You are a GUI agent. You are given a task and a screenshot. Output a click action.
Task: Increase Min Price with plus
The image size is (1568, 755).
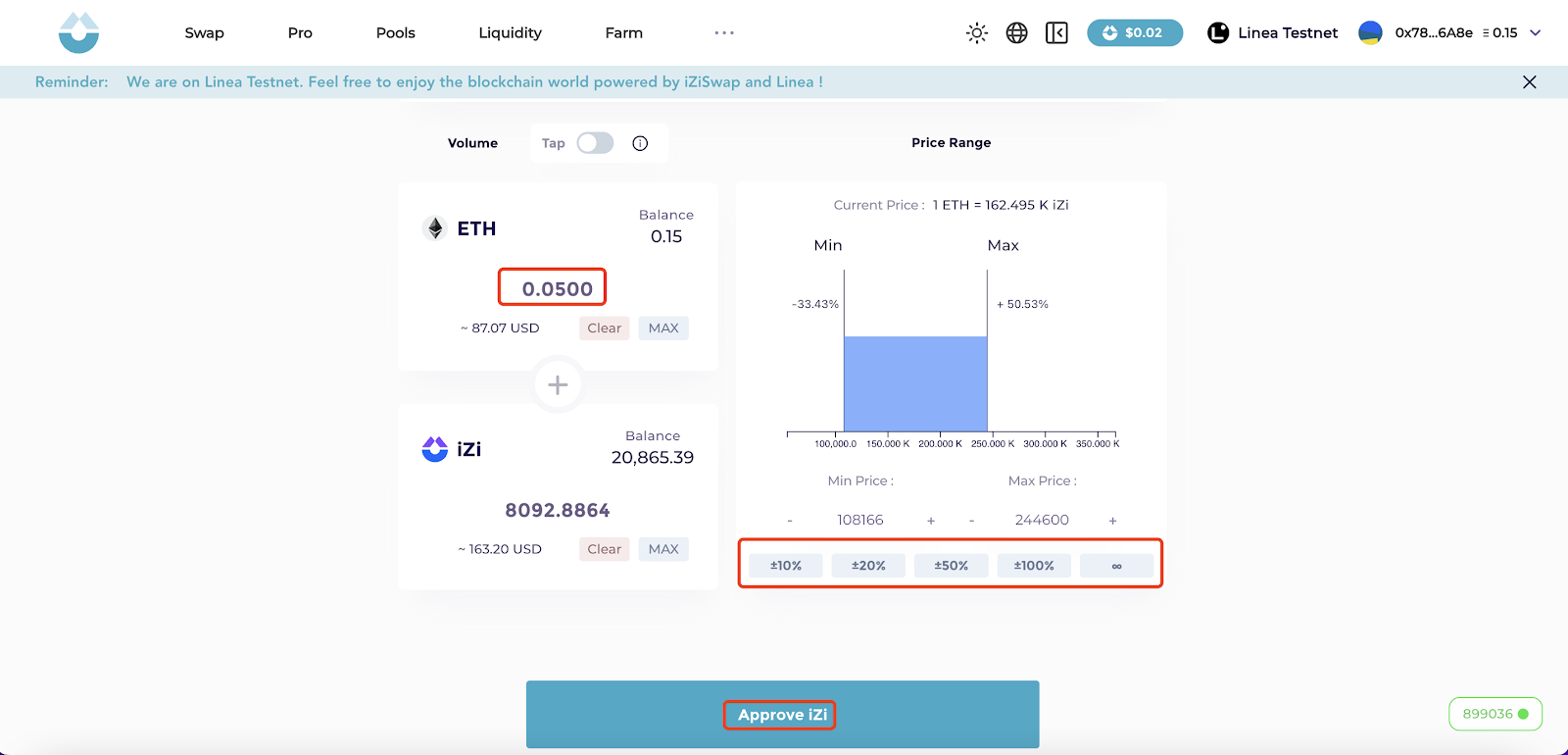pos(931,521)
